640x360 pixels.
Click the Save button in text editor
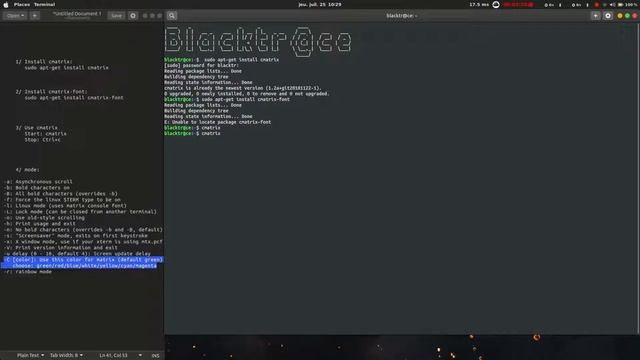[x=116, y=16]
